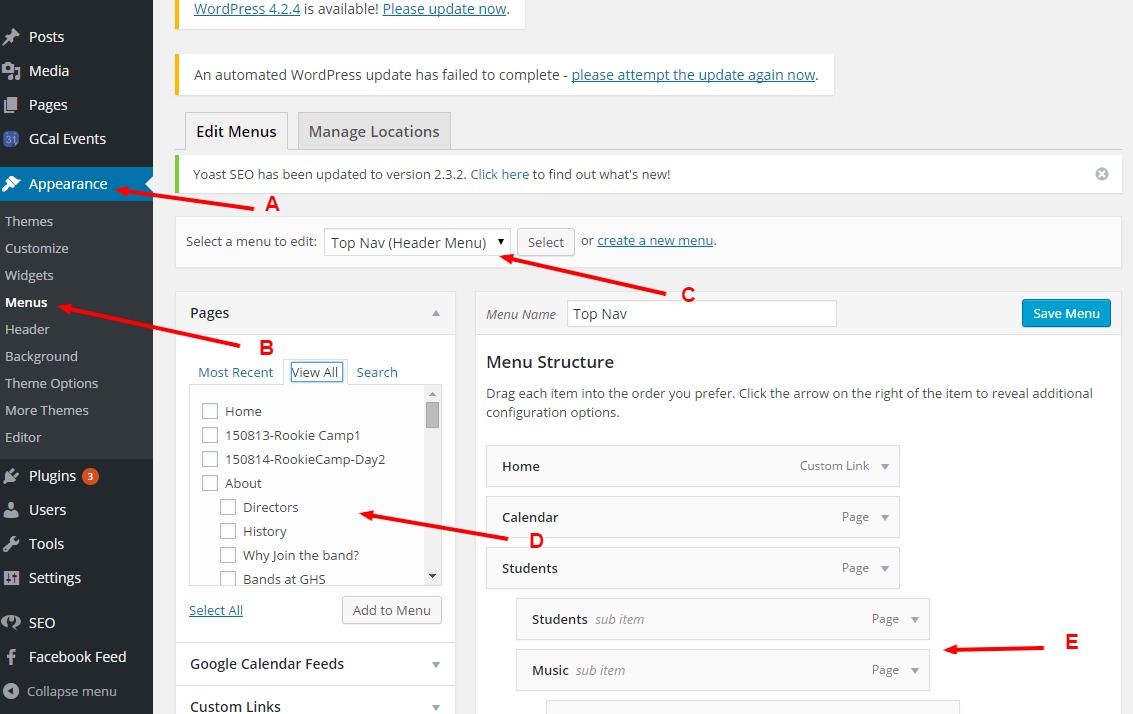
Task: Open the Editor submenu item
Action: coord(23,437)
